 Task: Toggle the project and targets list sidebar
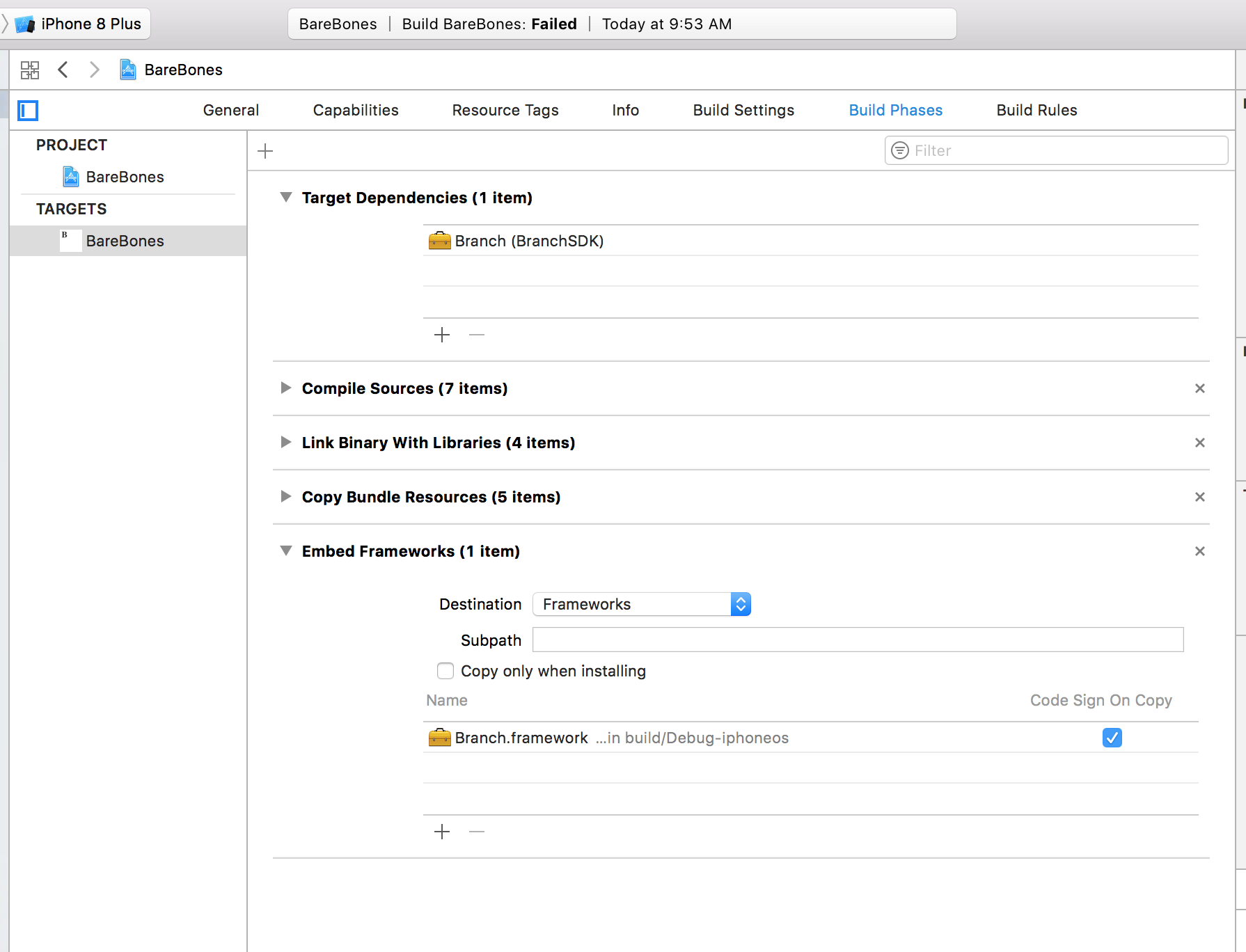(x=28, y=111)
